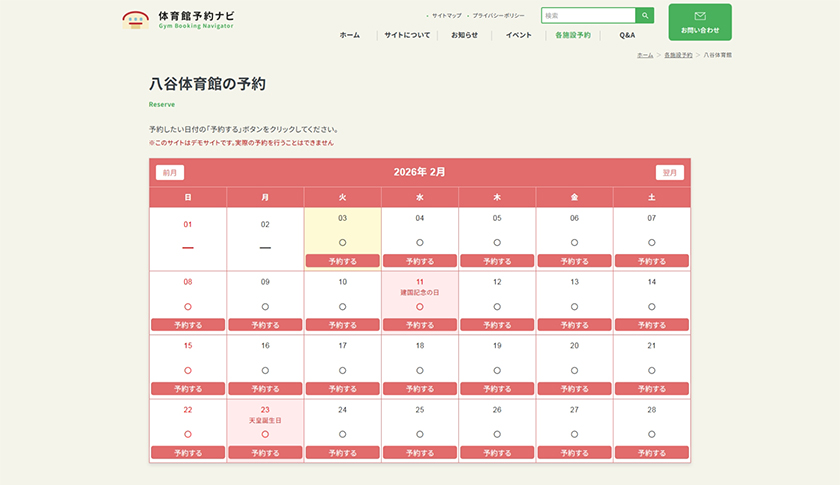Open the ホーム menu item
The width and height of the screenshot is (840, 485).
click(x=349, y=35)
